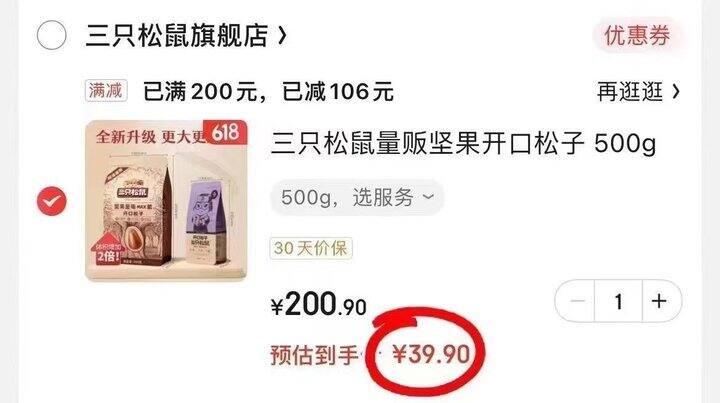Viewport: 720px width, 403px height.
Task: Open 三只松鼠旗舰店 store page
Action: 177,36
